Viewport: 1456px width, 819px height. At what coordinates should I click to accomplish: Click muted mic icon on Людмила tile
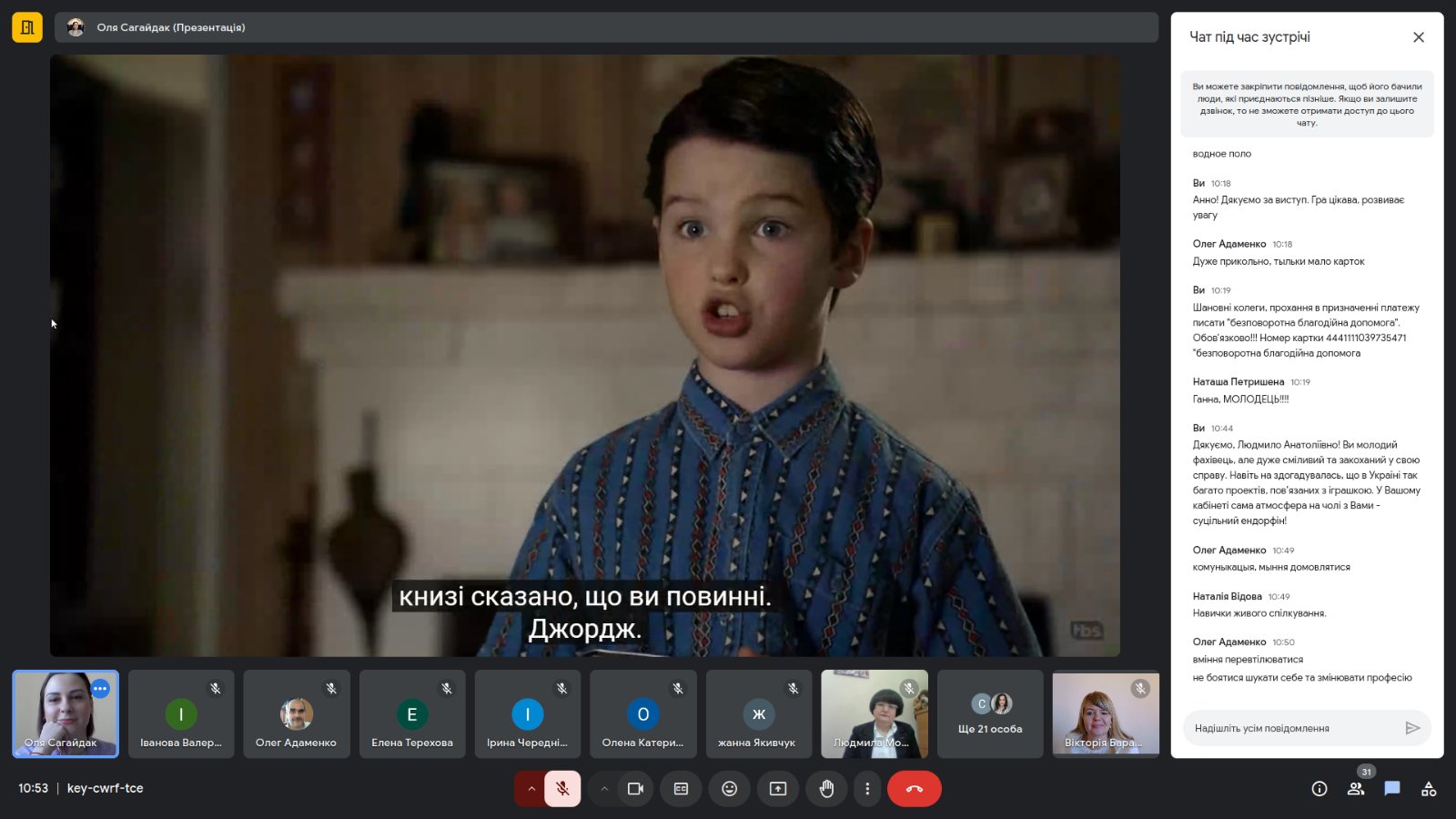pos(909,689)
